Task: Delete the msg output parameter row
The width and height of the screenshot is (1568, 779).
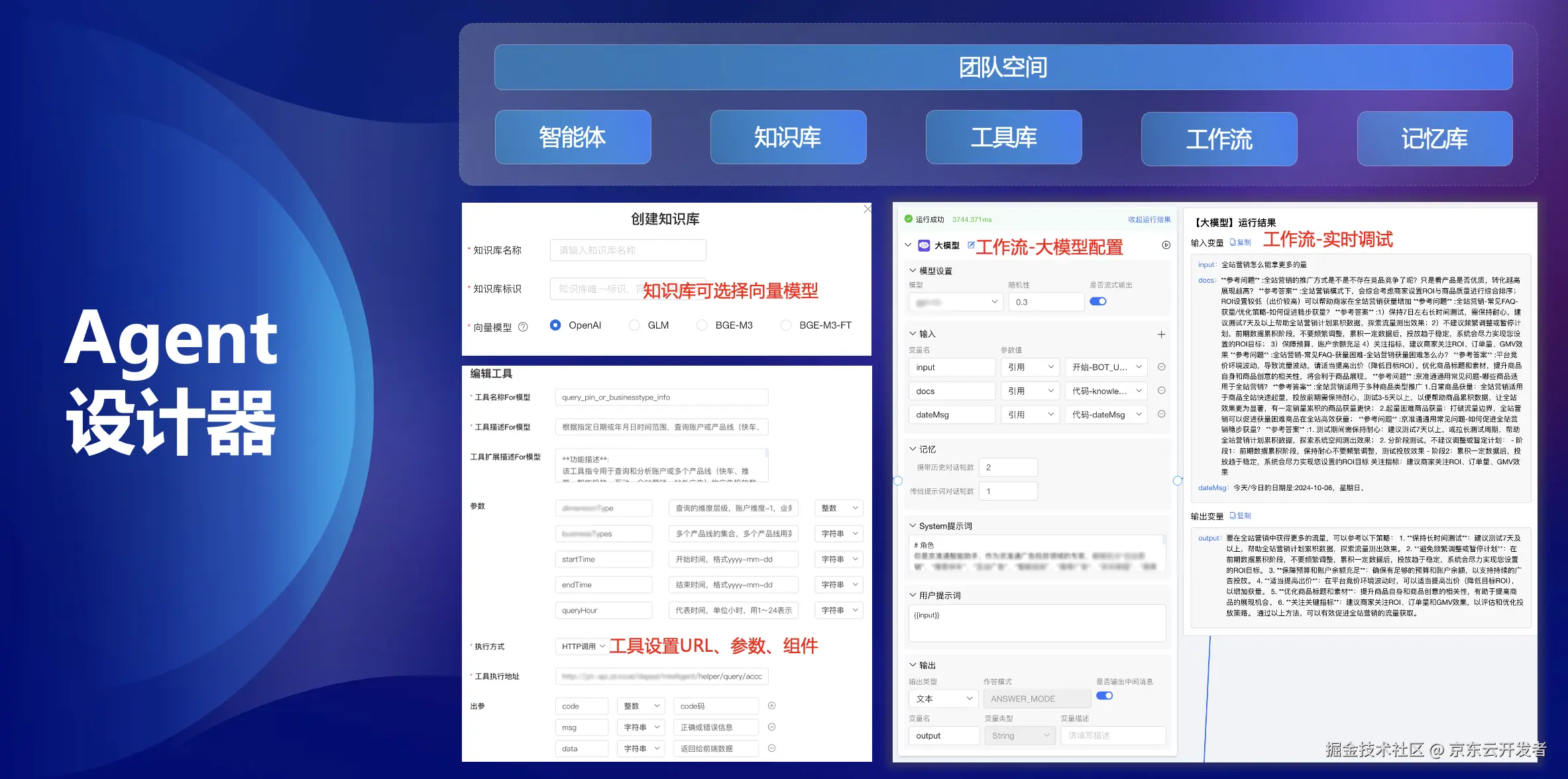Action: [x=771, y=727]
